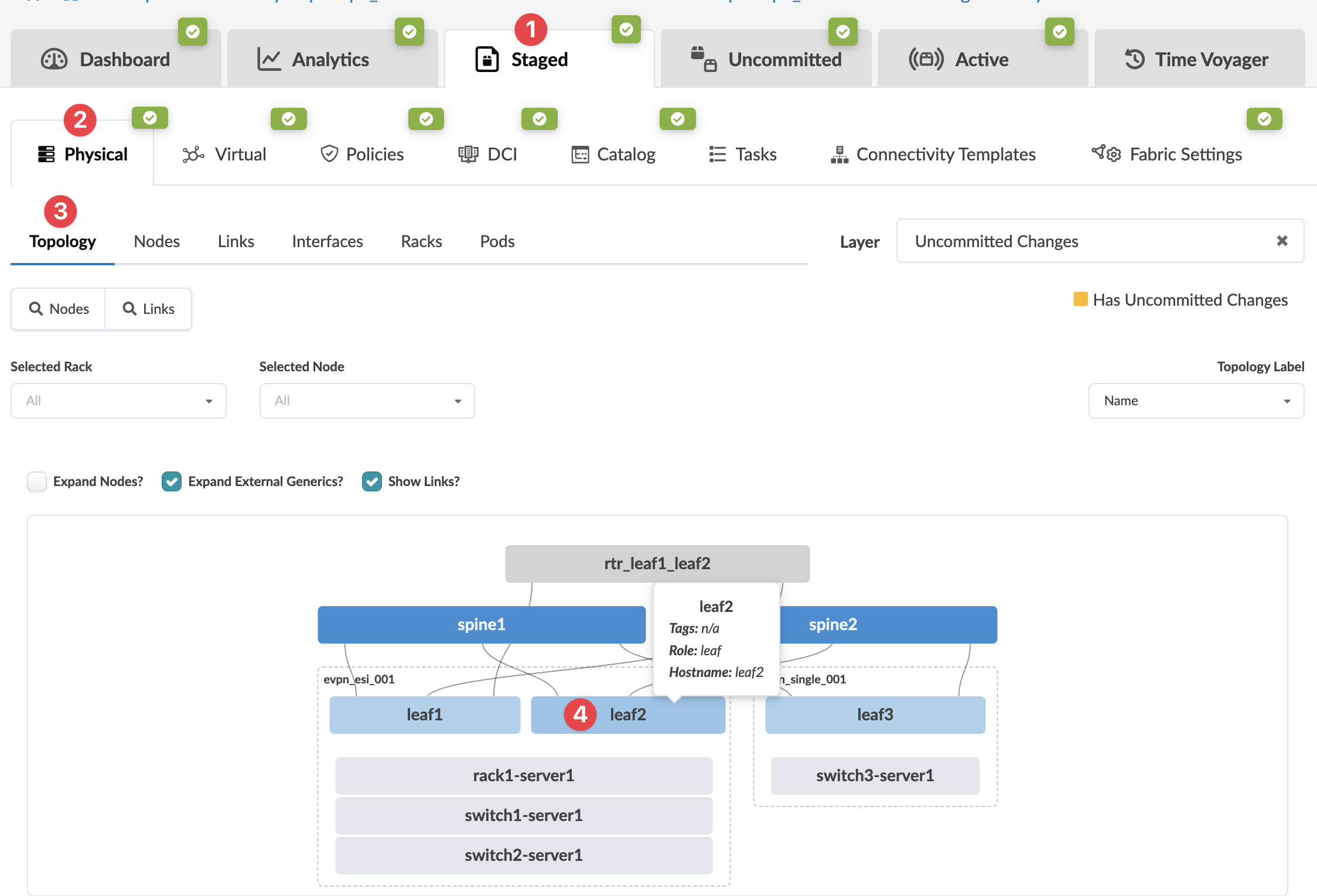Open the Selected Rack dropdown
The height and width of the screenshot is (896, 1317).
[x=118, y=401]
